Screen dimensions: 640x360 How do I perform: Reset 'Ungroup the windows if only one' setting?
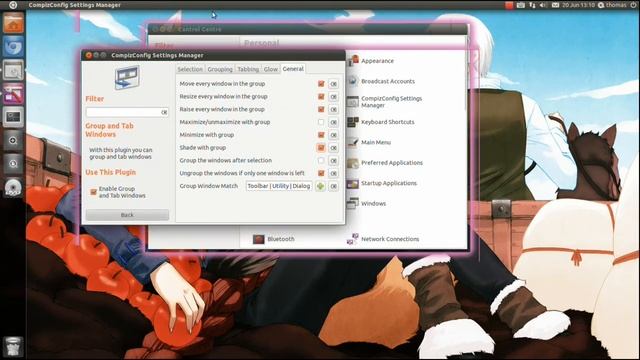tap(333, 173)
